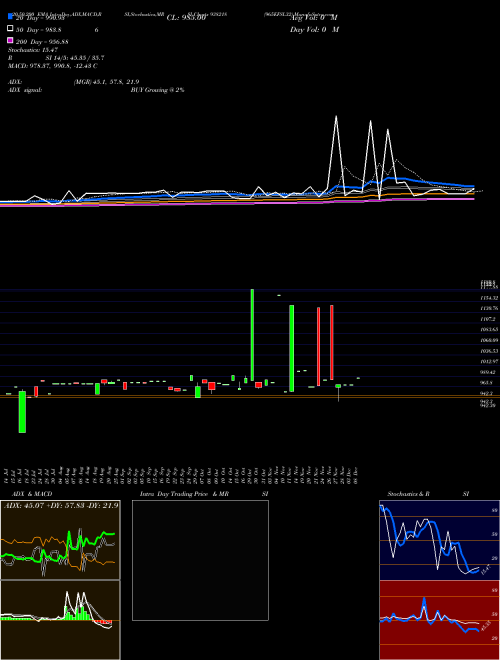Open the ADX indicator chart panel

60,540
